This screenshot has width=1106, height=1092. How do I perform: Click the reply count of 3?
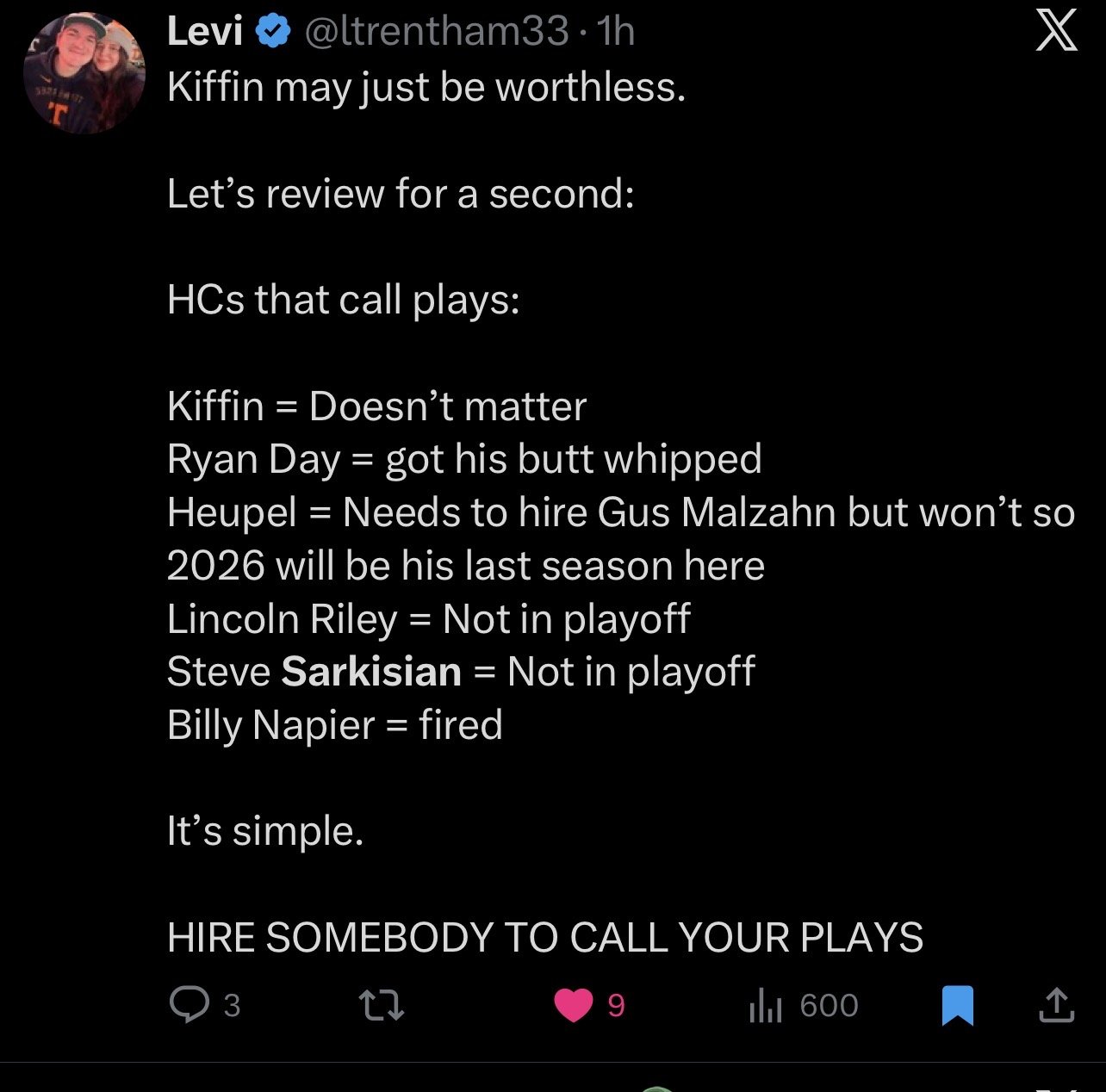click(232, 1005)
